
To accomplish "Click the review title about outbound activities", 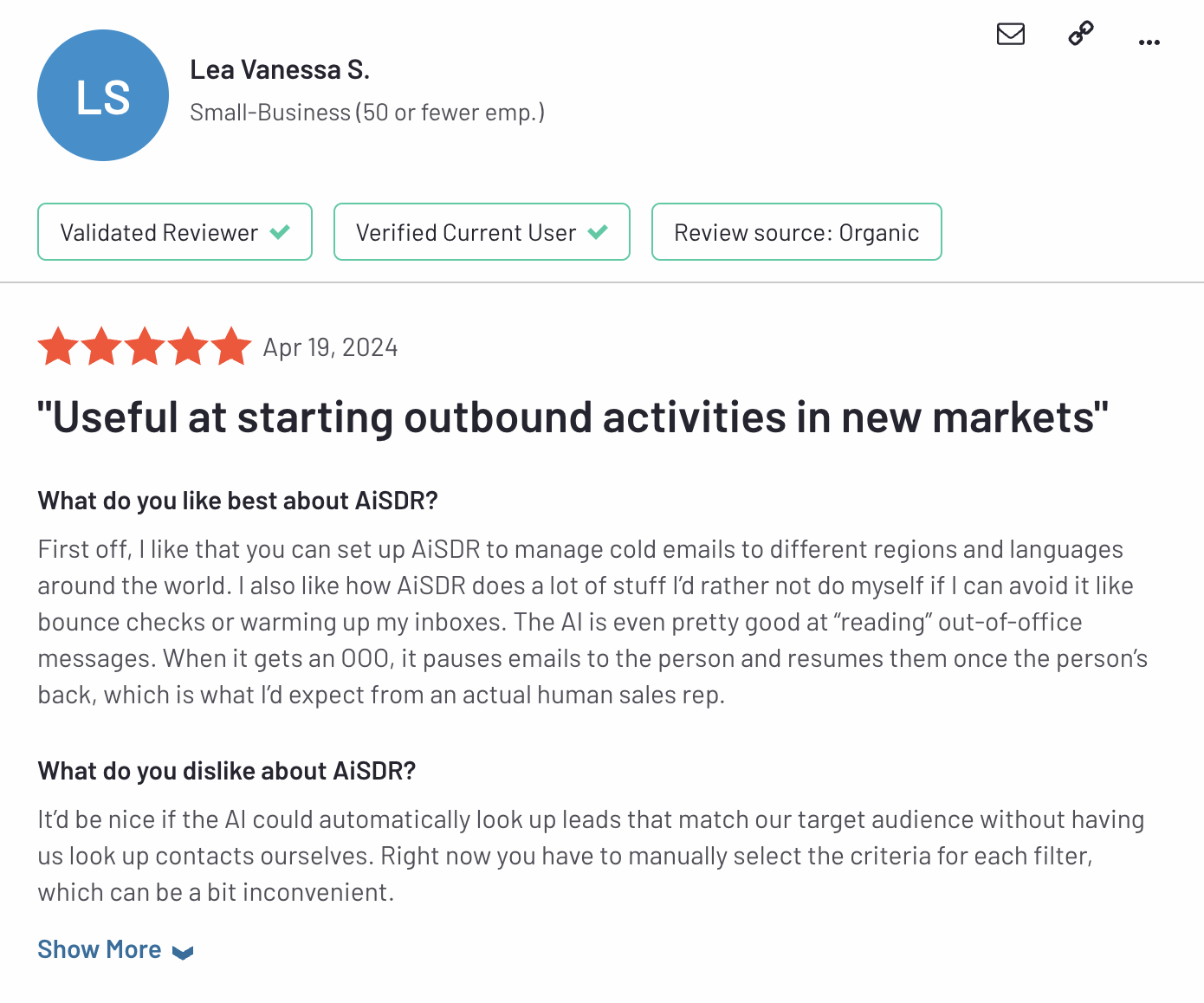I will tap(572, 417).
